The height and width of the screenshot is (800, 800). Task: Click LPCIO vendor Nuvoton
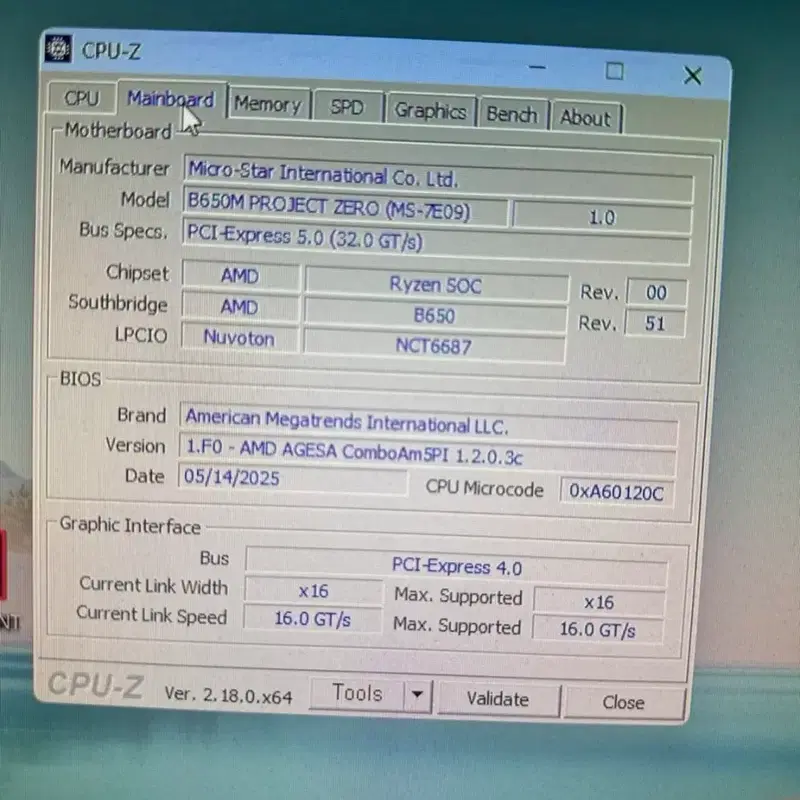pyautogui.click(x=239, y=338)
